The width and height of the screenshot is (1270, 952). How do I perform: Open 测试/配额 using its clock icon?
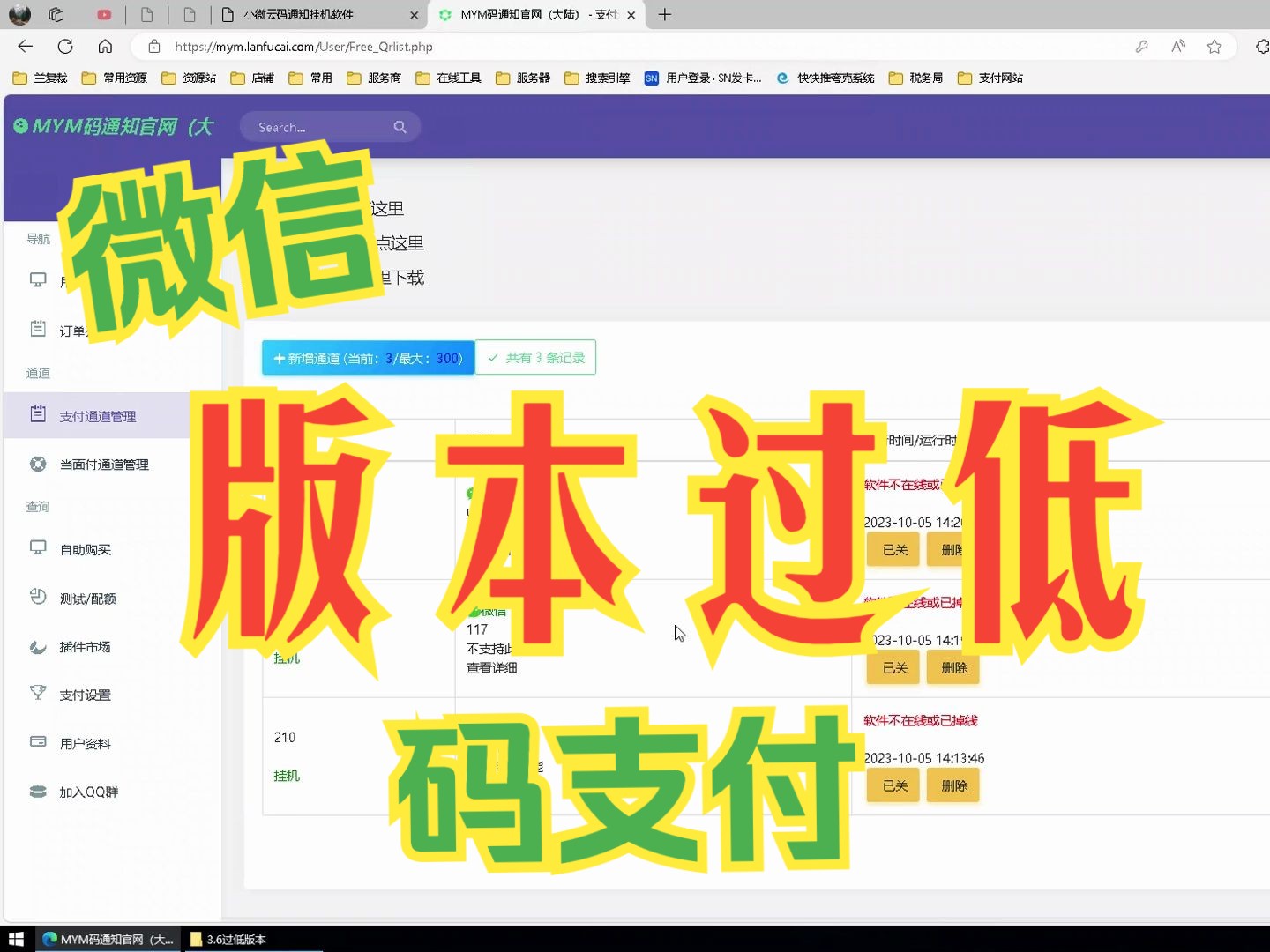(x=37, y=598)
